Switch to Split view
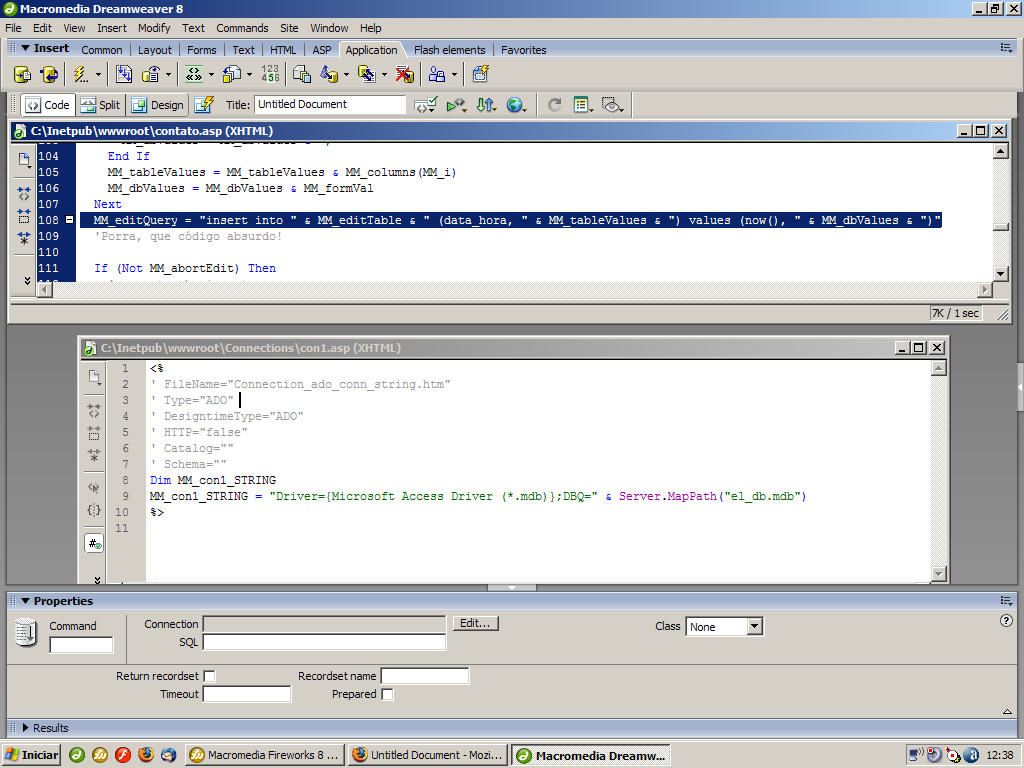Image resolution: width=1024 pixels, height=768 pixels. pyautogui.click(x=101, y=105)
